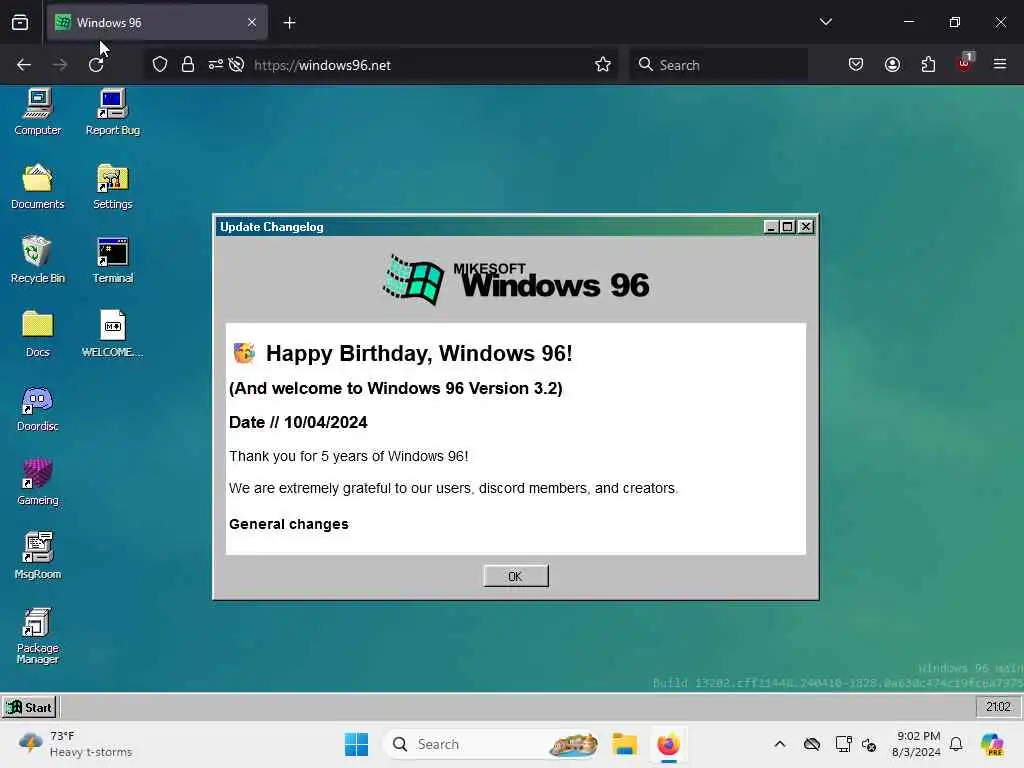This screenshot has height=768, width=1024.
Task: Open the Report Bug shortcut
Action: click(x=112, y=111)
